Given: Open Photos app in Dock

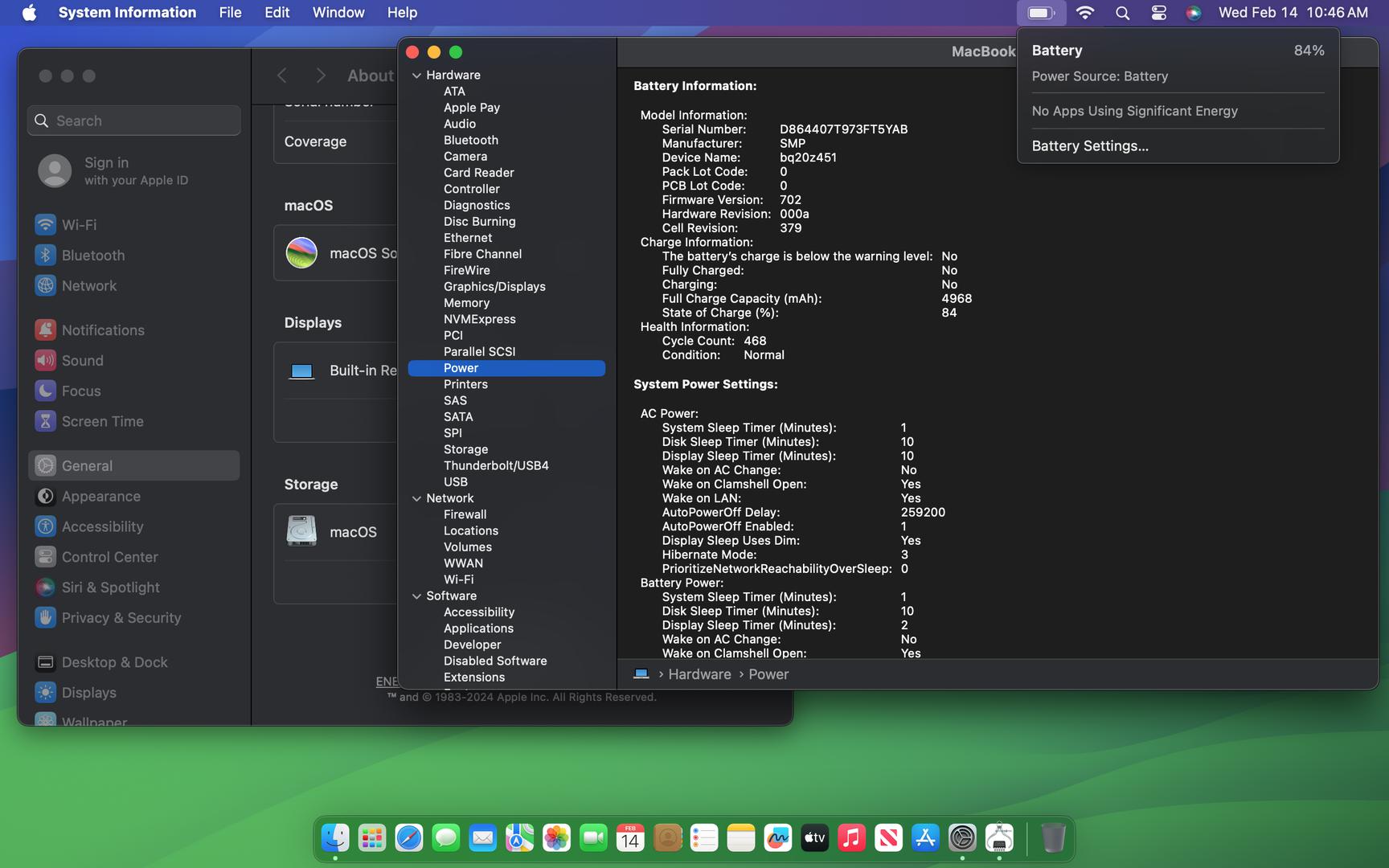Looking at the screenshot, I should [x=556, y=838].
